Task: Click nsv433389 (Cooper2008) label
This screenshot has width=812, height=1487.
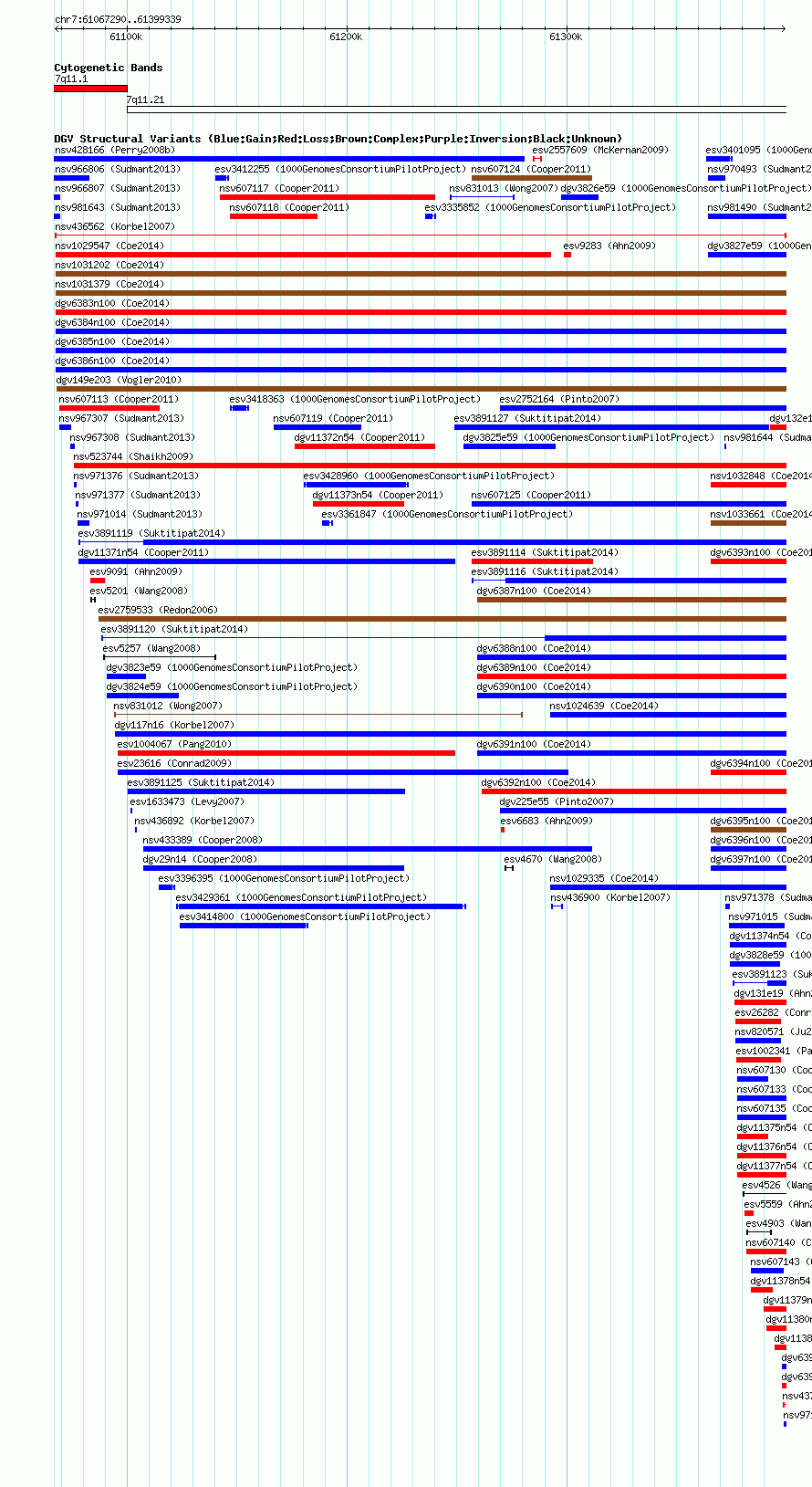Action: [203, 840]
